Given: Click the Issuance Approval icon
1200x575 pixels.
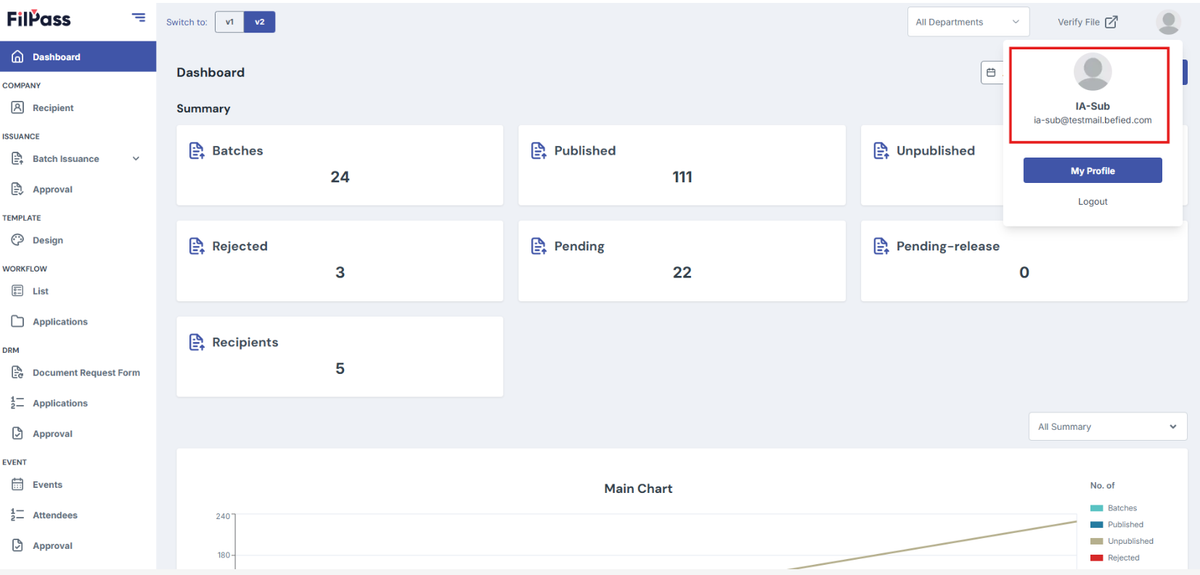Looking at the screenshot, I should coord(17,189).
